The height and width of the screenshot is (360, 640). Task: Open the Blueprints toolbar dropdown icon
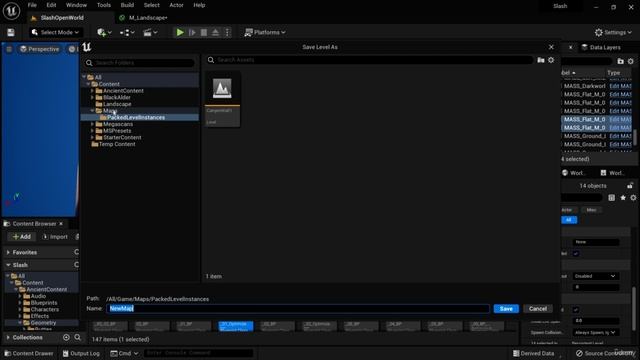point(127,32)
